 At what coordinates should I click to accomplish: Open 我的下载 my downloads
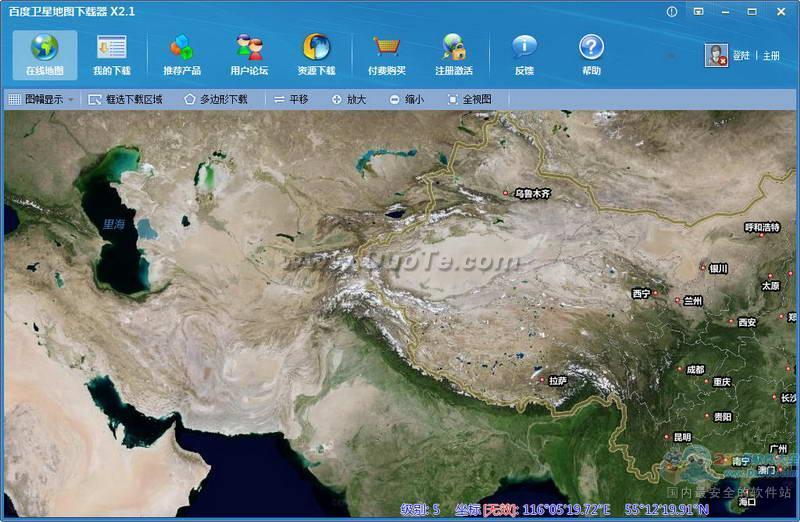[112, 55]
